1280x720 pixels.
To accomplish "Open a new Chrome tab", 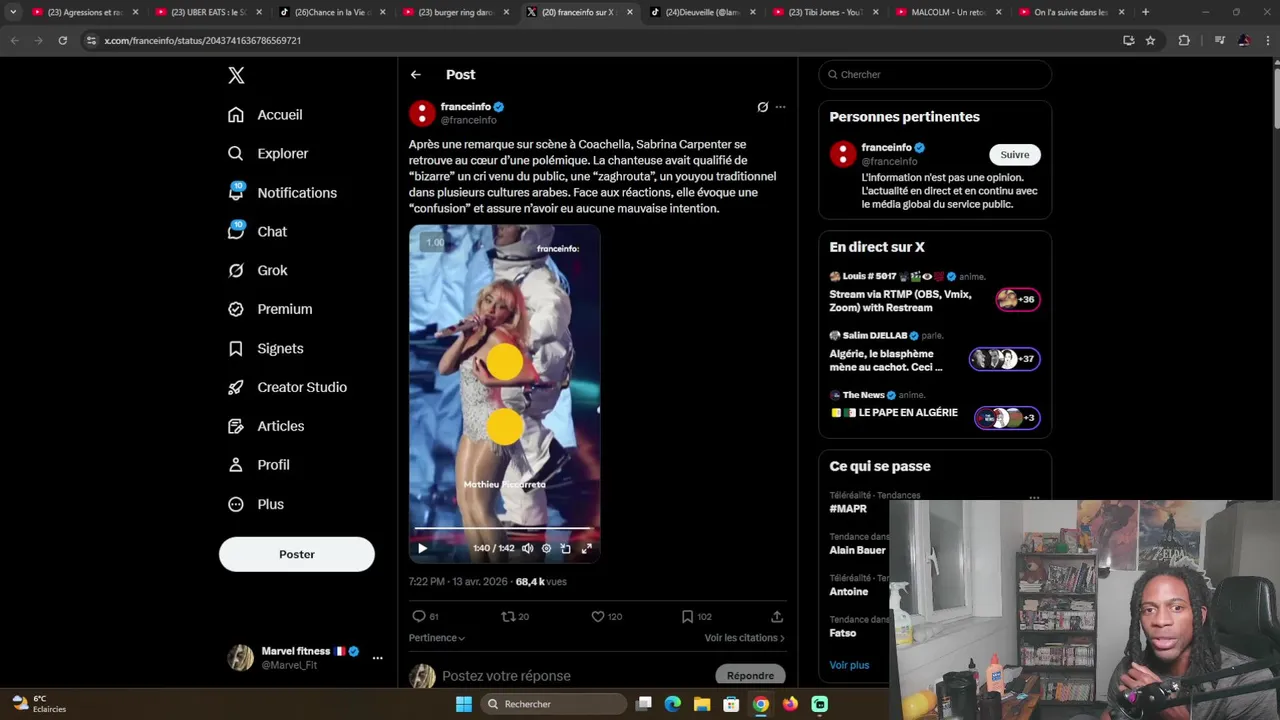I will coord(1145,12).
